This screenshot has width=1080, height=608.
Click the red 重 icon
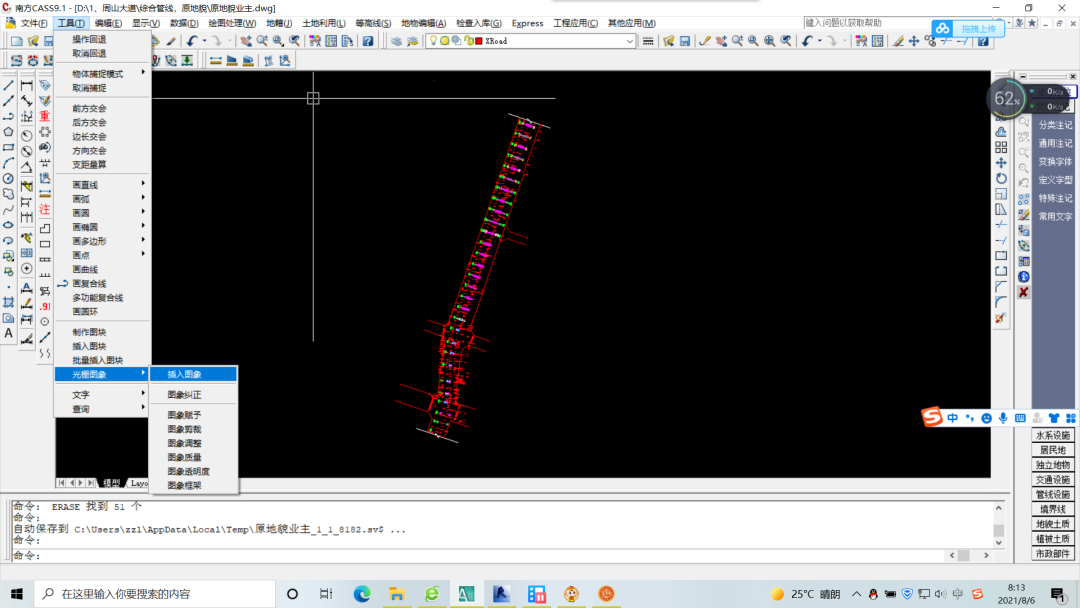tap(45, 116)
